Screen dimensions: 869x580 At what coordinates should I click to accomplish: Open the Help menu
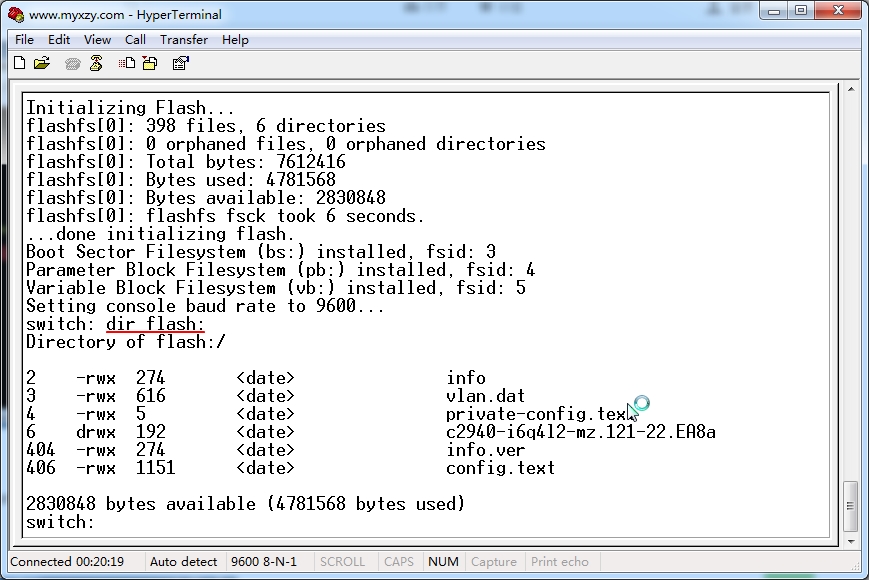[x=235, y=40]
